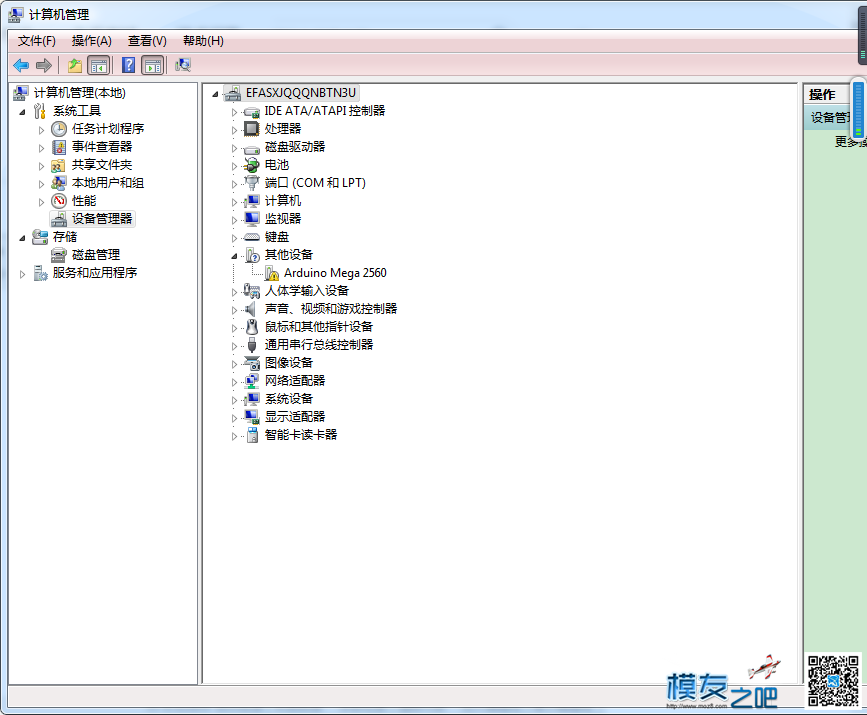Select the 处理器 label
Image resolution: width=867 pixels, height=715 pixels.
tap(283, 129)
